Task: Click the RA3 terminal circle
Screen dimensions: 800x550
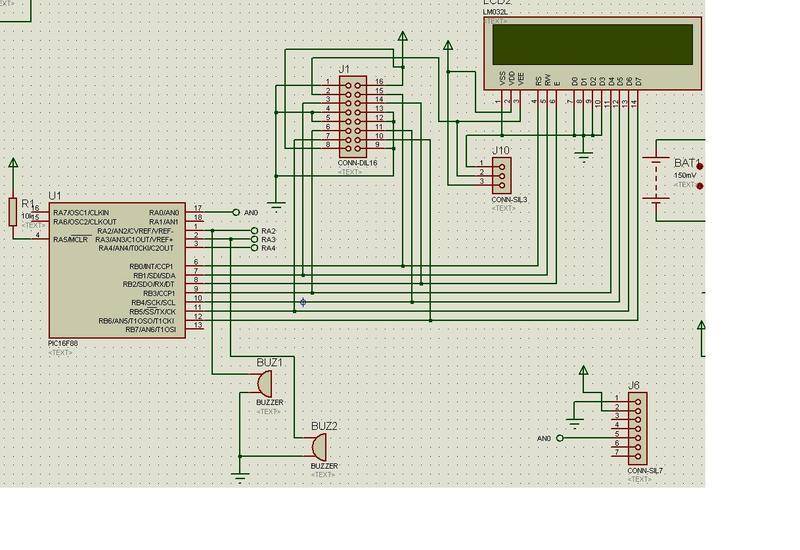Action: click(x=255, y=239)
